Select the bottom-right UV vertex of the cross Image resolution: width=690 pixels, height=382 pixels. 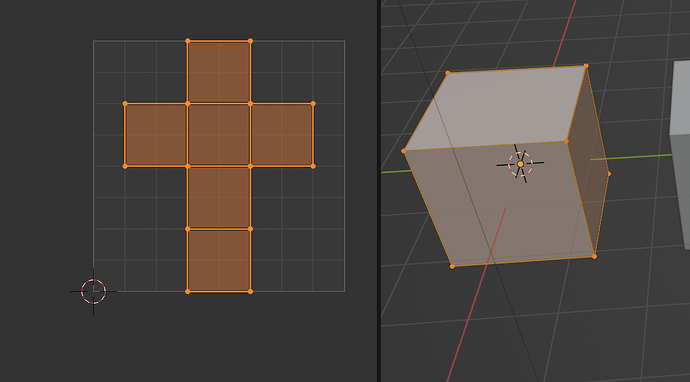coord(250,291)
